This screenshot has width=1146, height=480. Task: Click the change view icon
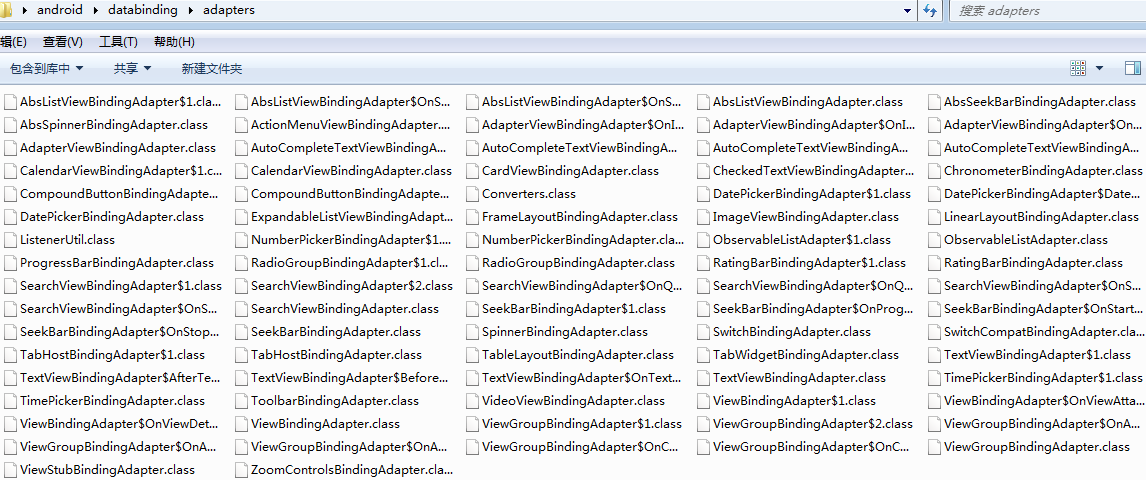(x=1077, y=68)
